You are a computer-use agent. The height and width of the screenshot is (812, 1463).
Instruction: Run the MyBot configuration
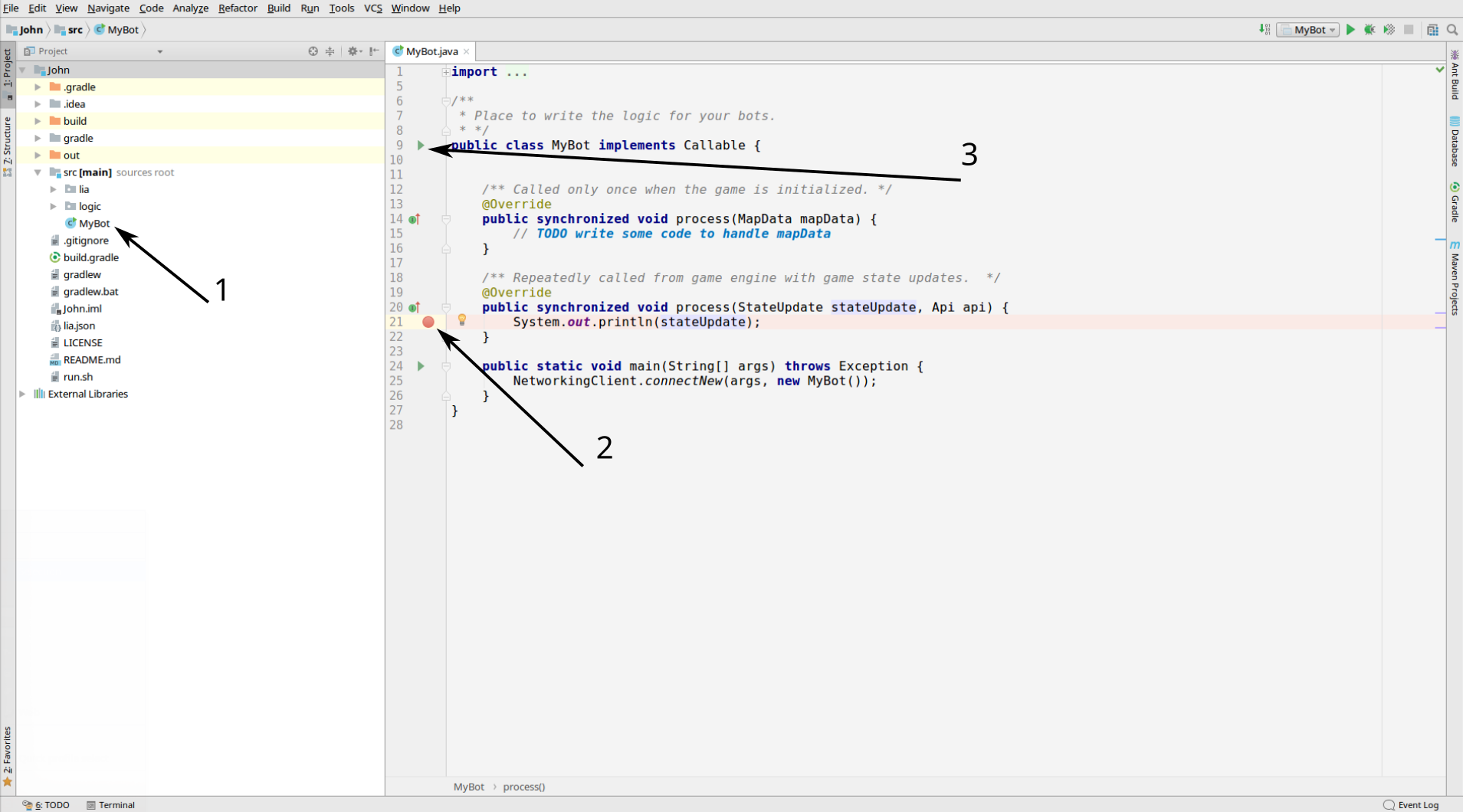tap(1350, 29)
